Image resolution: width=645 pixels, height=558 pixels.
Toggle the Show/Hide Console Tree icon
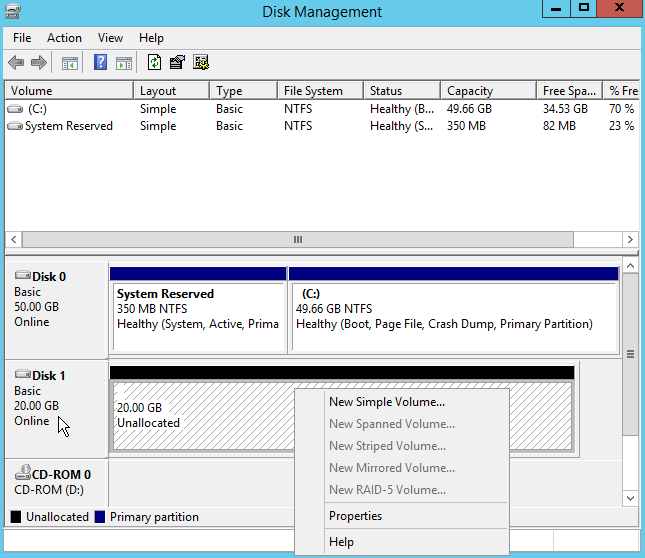click(x=69, y=63)
